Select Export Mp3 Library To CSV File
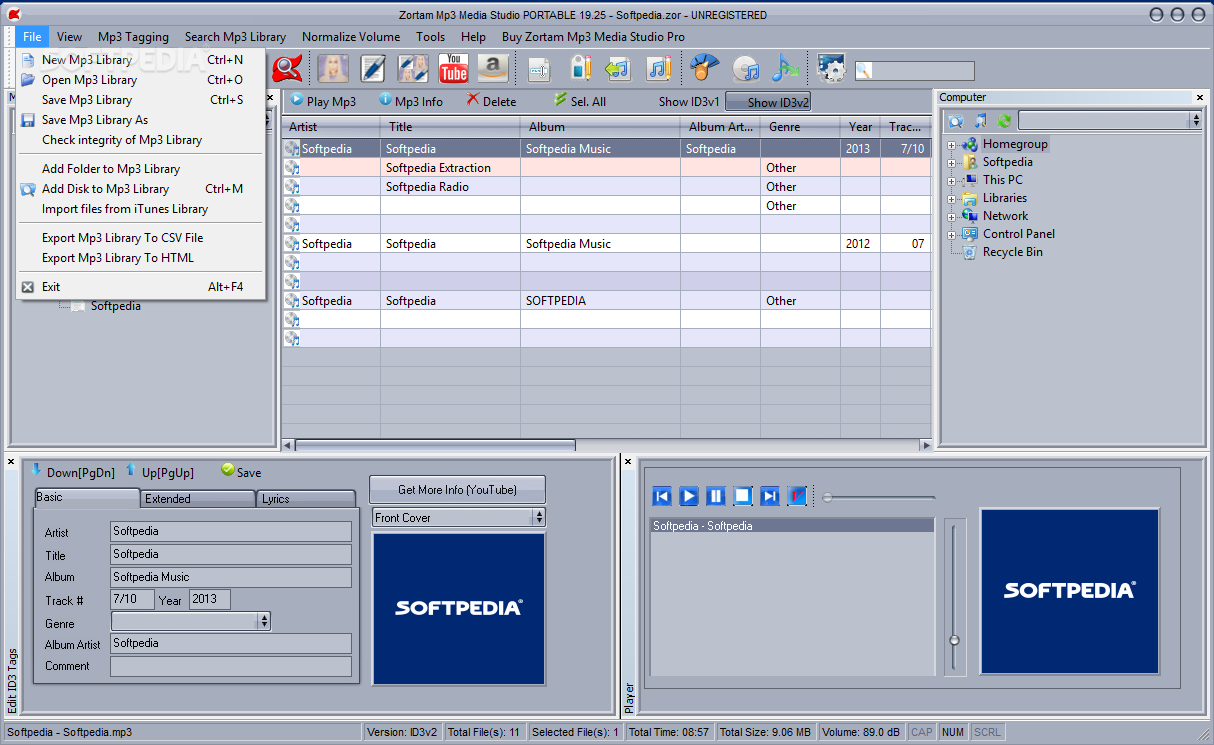The height and width of the screenshot is (745, 1214). pyautogui.click(x=141, y=238)
